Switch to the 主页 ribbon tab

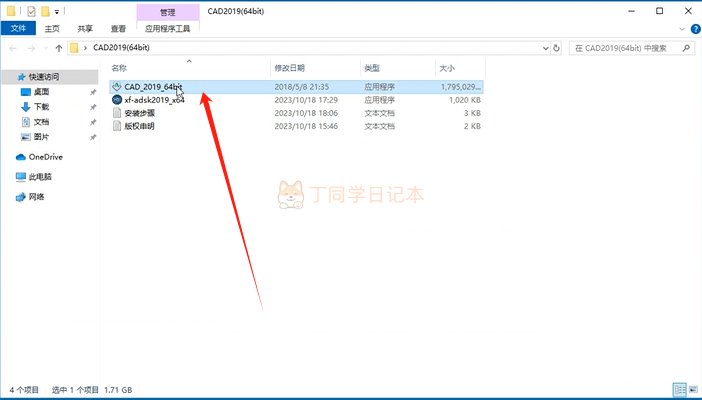click(x=52, y=28)
